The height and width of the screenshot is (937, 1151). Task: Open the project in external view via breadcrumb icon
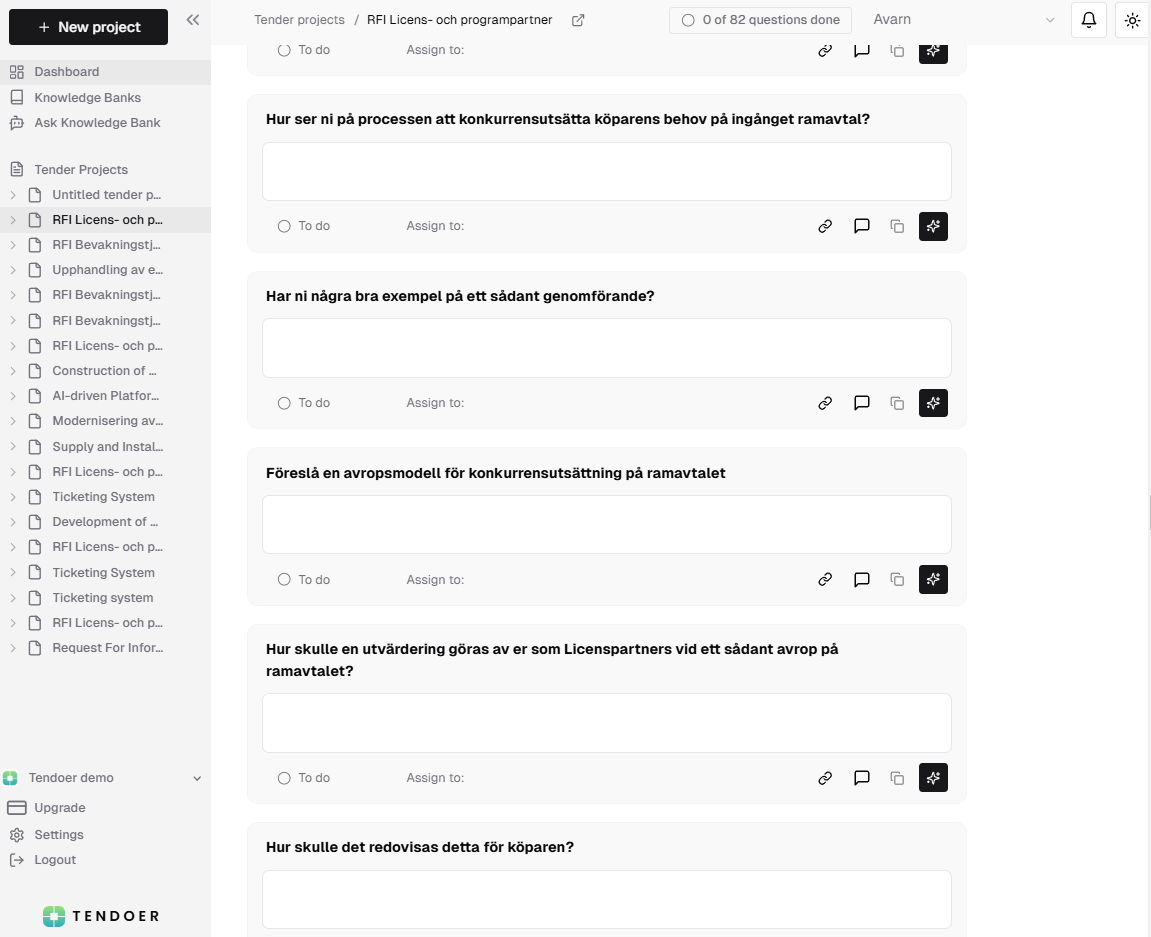(x=577, y=19)
